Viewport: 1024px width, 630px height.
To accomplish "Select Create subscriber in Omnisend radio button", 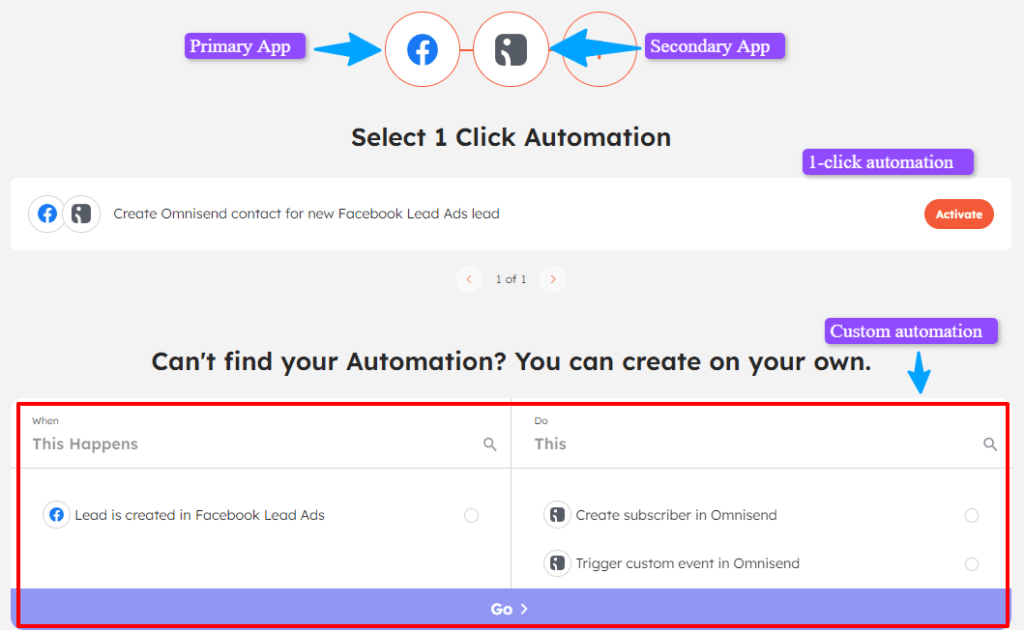I will pos(971,515).
